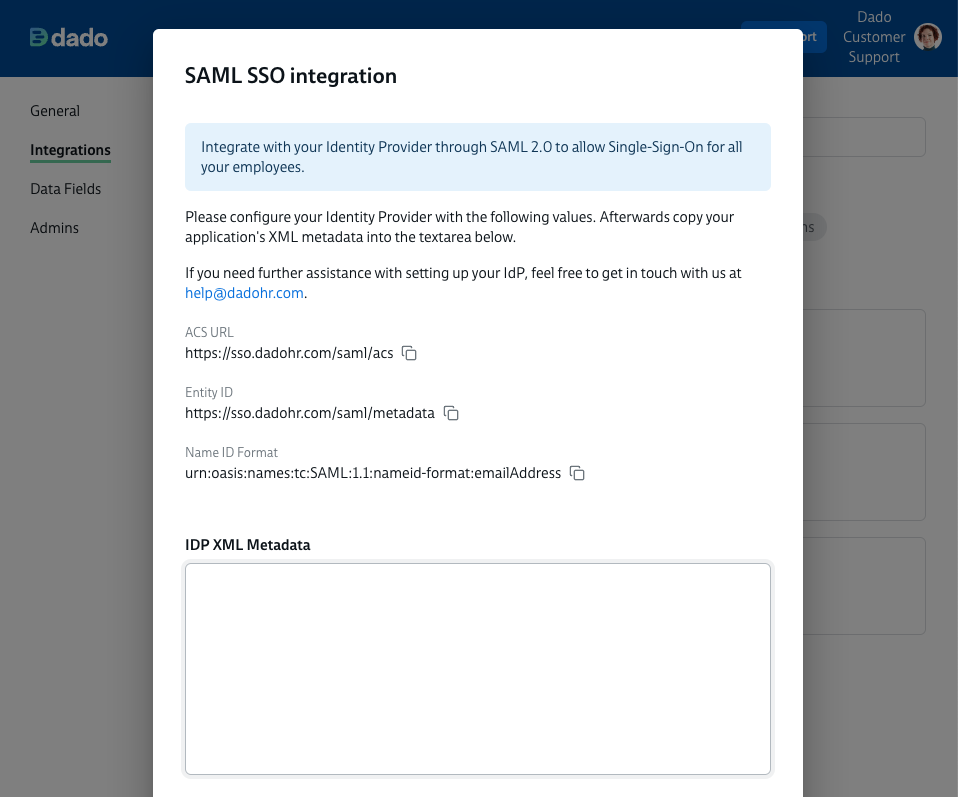Click the blue SAML 2.0 info banner text
Image resolution: width=958 pixels, height=797 pixels.
(472, 157)
